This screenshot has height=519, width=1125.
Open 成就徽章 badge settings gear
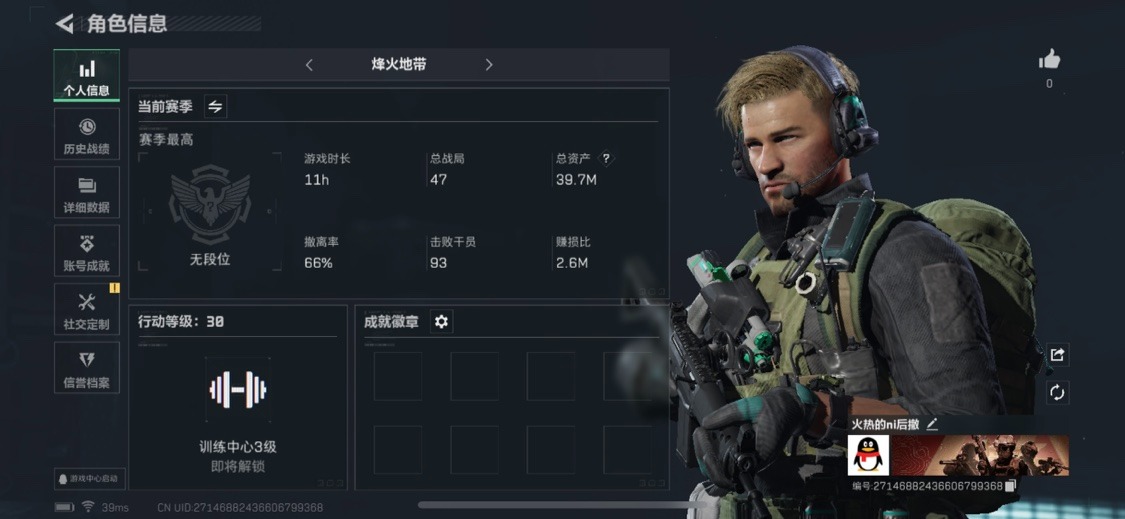tap(441, 322)
